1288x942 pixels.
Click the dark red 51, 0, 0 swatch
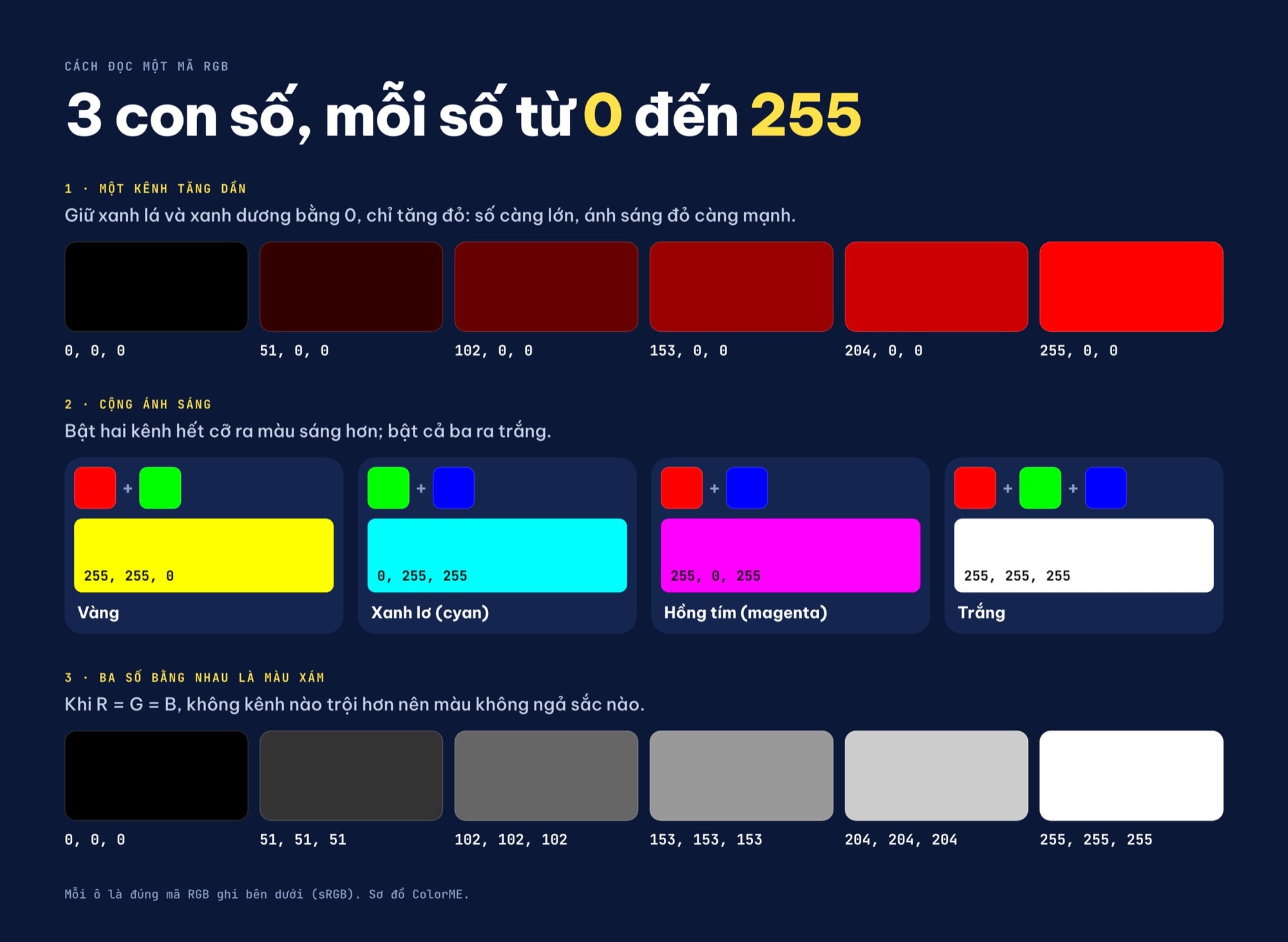351,287
